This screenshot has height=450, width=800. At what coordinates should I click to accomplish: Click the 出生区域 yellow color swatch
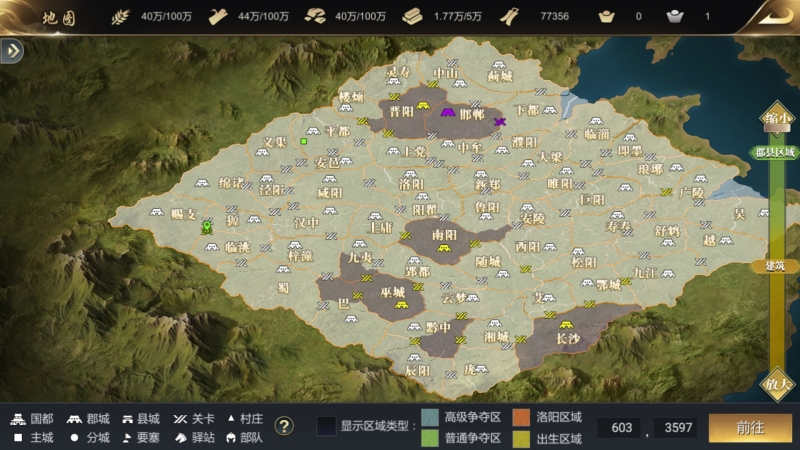[x=521, y=438]
